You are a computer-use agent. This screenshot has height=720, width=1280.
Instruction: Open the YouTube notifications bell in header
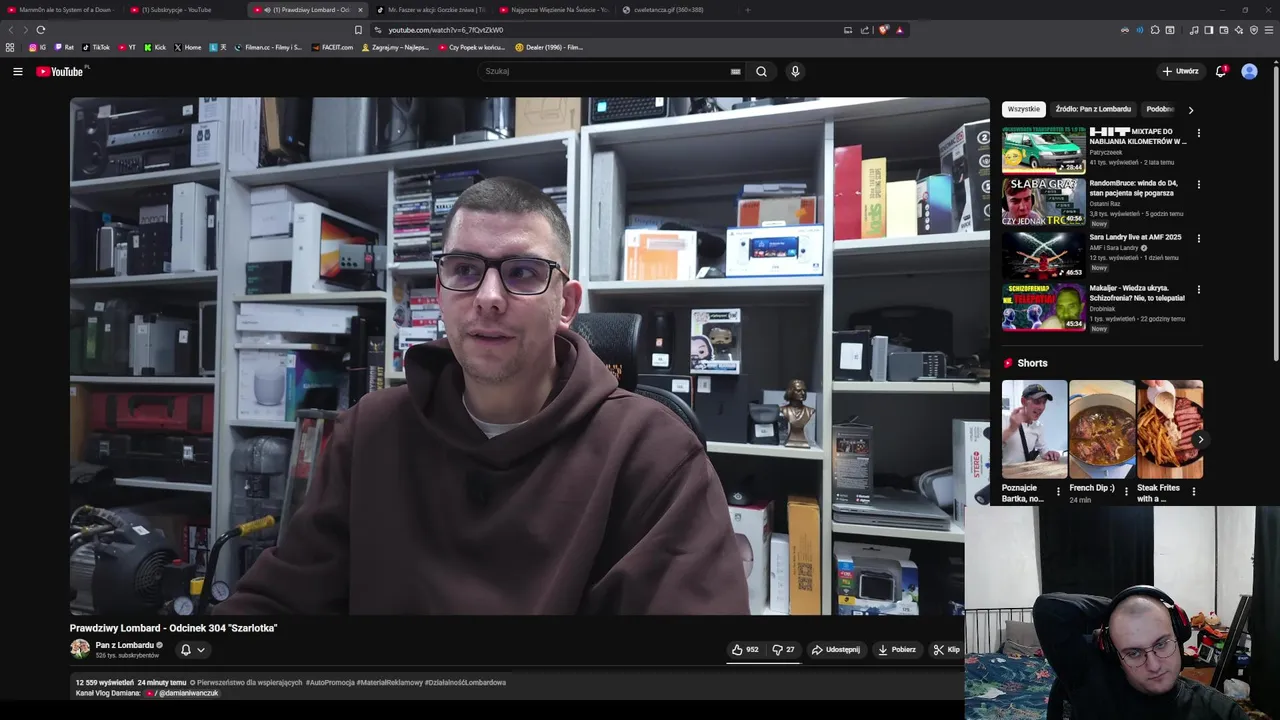click(x=1221, y=71)
